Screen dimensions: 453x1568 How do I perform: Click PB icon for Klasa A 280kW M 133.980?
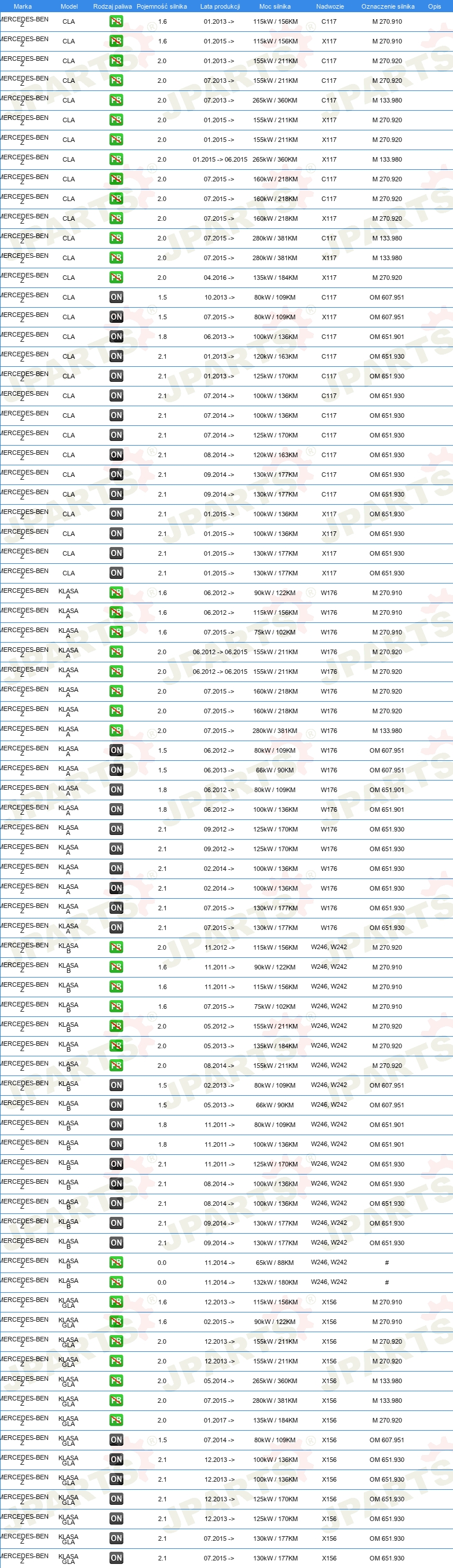pos(116,731)
